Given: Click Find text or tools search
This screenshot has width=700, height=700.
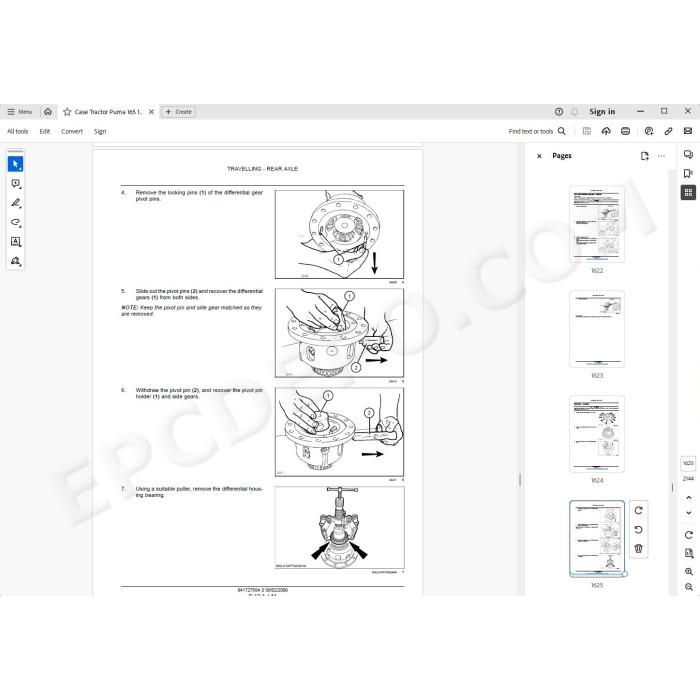Looking at the screenshot, I should [537, 131].
